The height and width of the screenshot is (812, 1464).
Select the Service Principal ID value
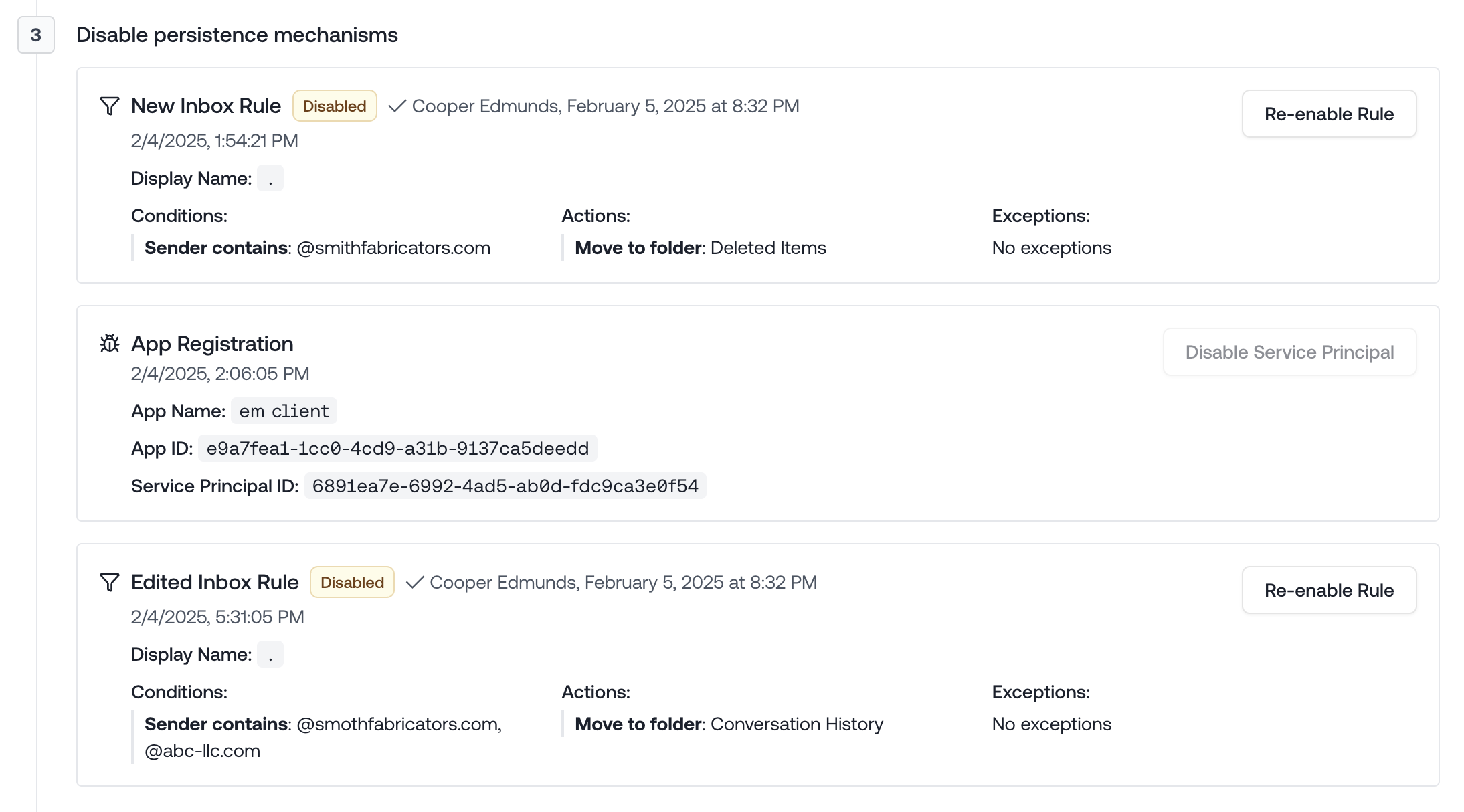[505, 486]
